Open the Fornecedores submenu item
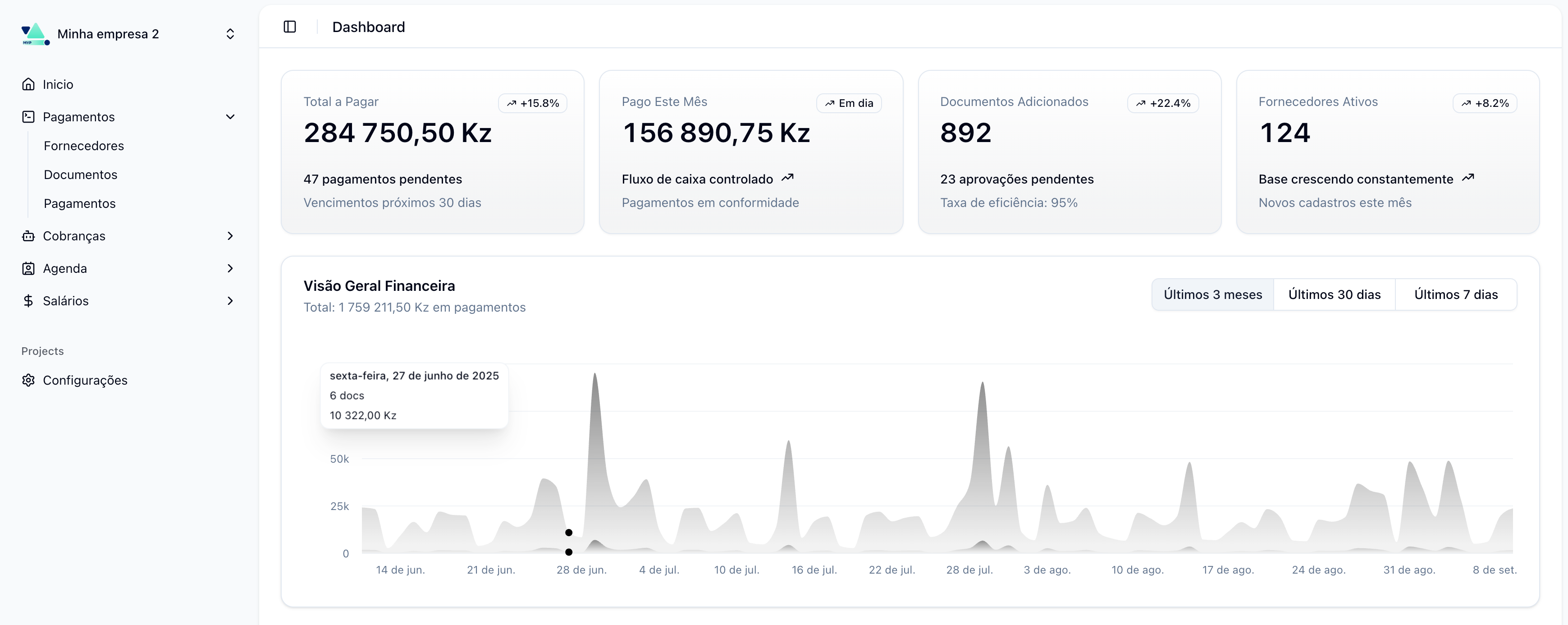1568x625 pixels. tap(84, 146)
